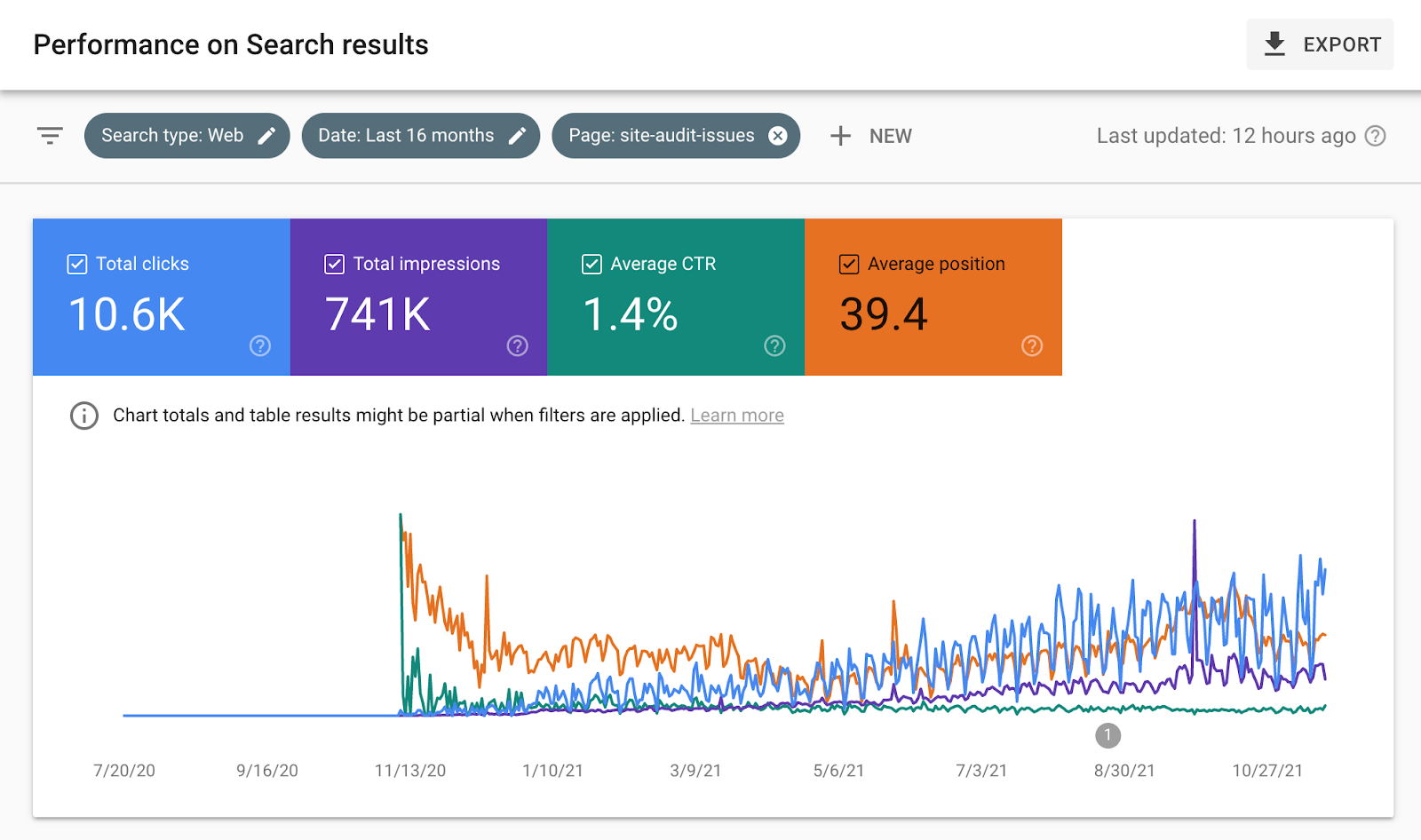
Task: Toggle the Average position checkbox
Action: click(x=849, y=264)
